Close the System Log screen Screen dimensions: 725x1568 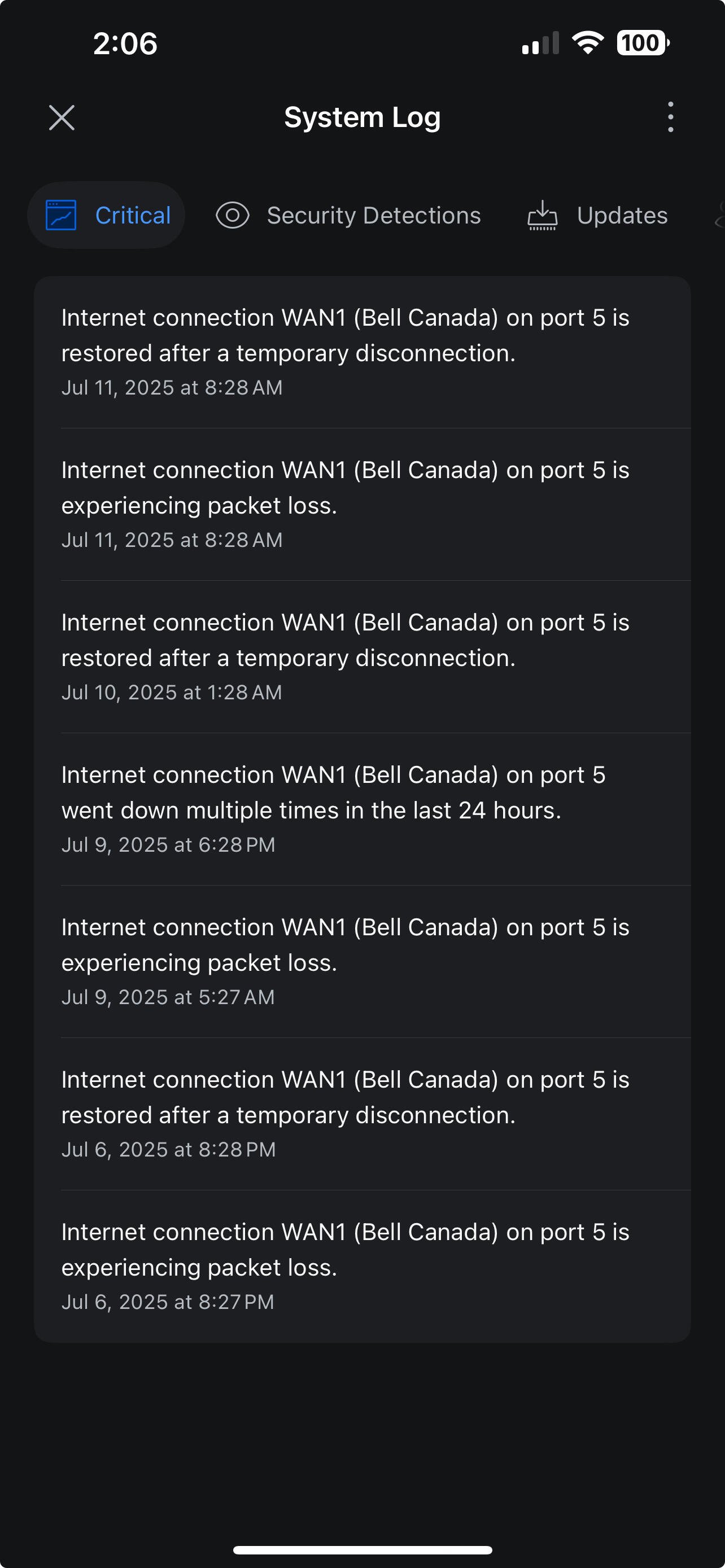pyautogui.click(x=62, y=117)
